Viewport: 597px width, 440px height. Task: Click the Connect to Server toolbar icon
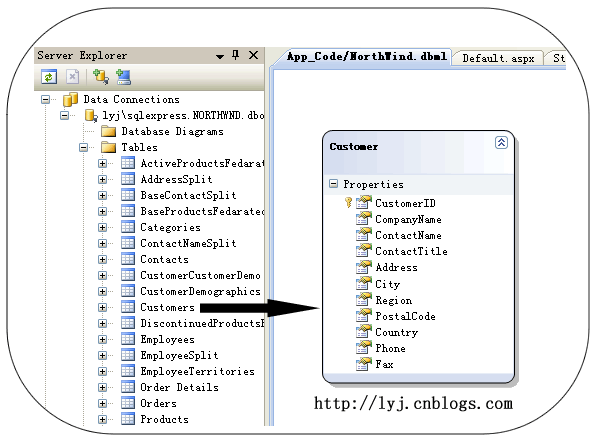tap(123, 77)
